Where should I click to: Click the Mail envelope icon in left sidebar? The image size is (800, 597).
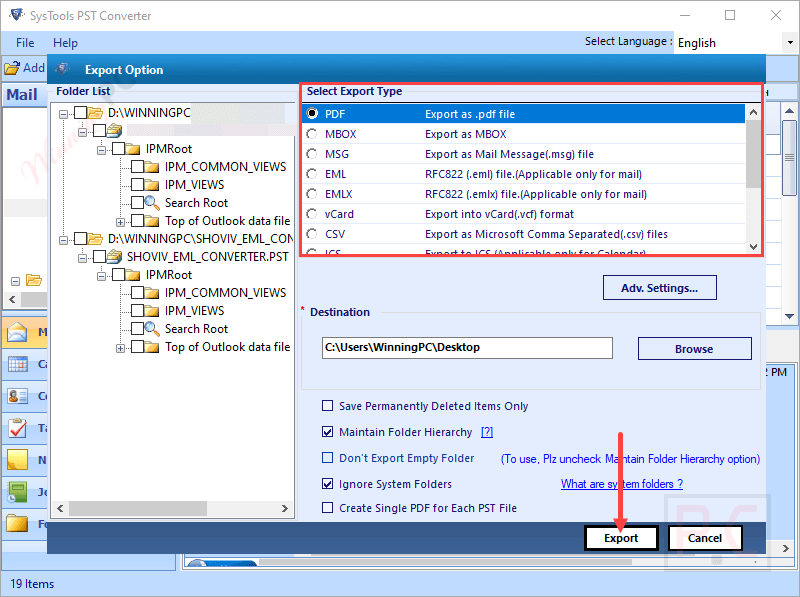[x=17, y=332]
